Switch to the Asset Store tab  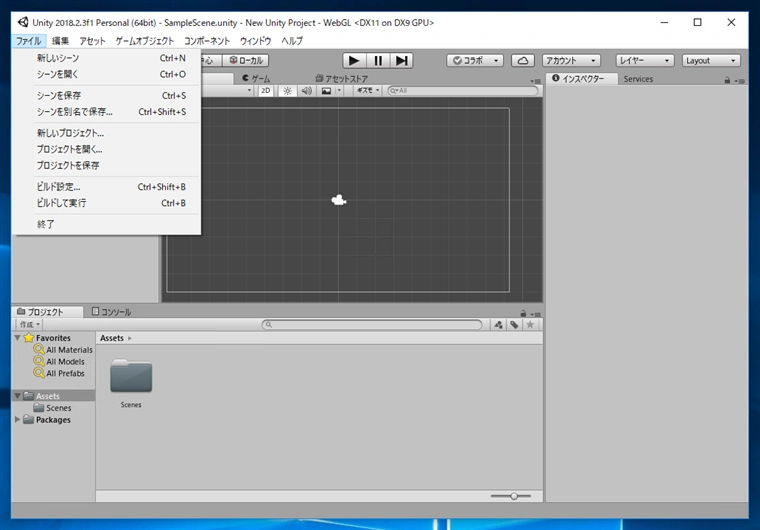(341, 79)
